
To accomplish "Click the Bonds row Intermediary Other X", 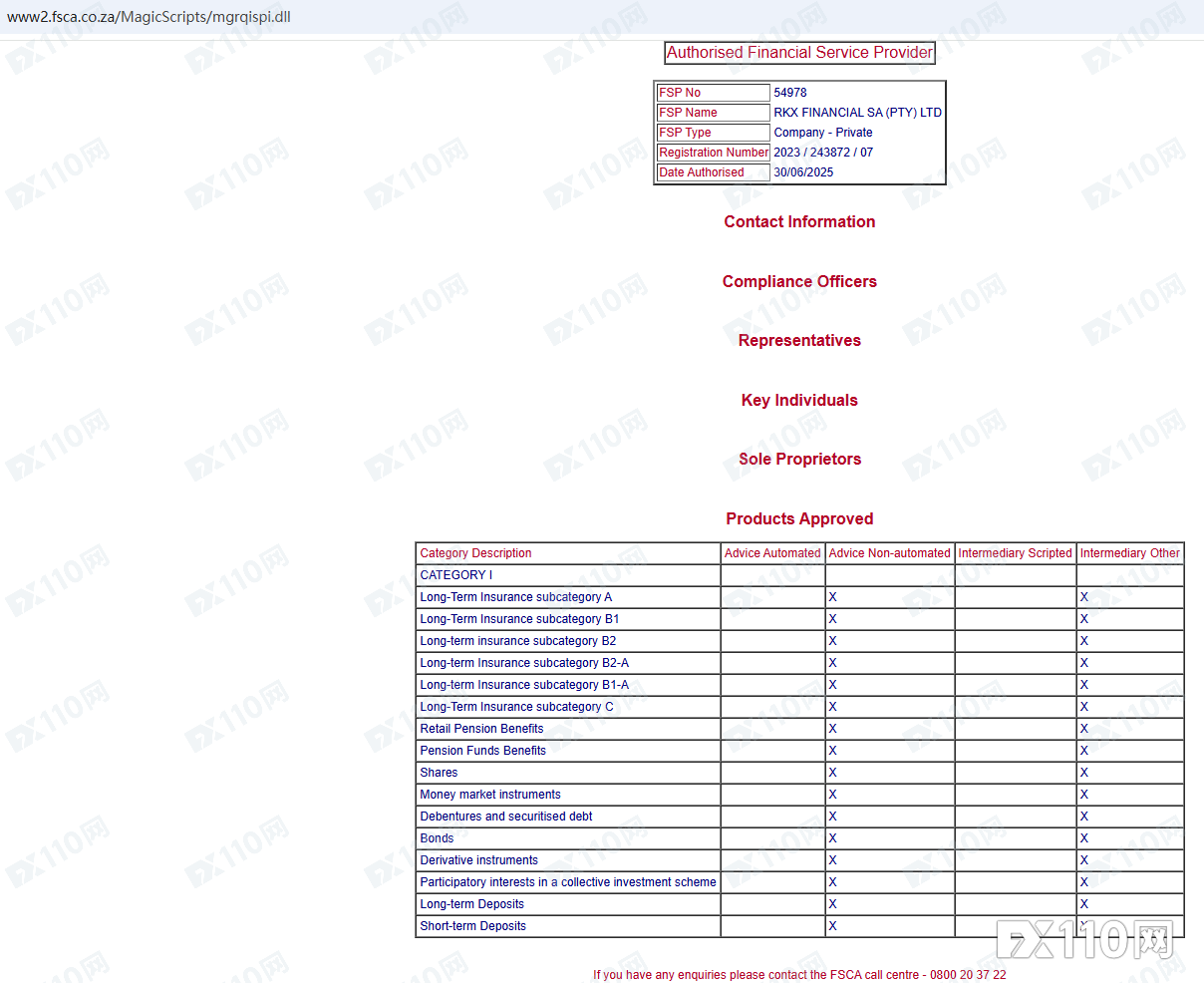I will click(x=1083, y=838).
